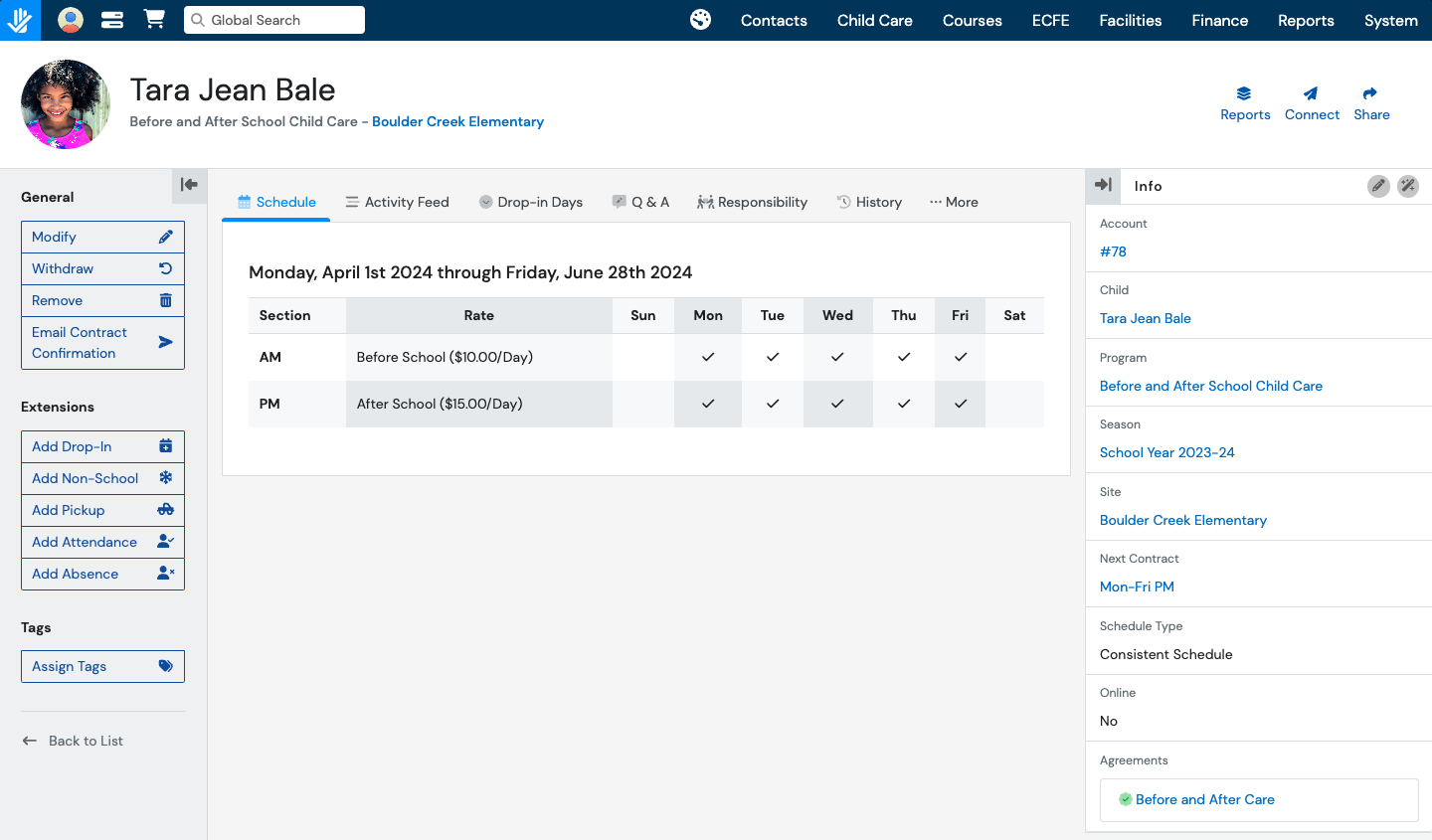Open the Child Care menu in the navigation
This screenshot has width=1432, height=840.
874,20
